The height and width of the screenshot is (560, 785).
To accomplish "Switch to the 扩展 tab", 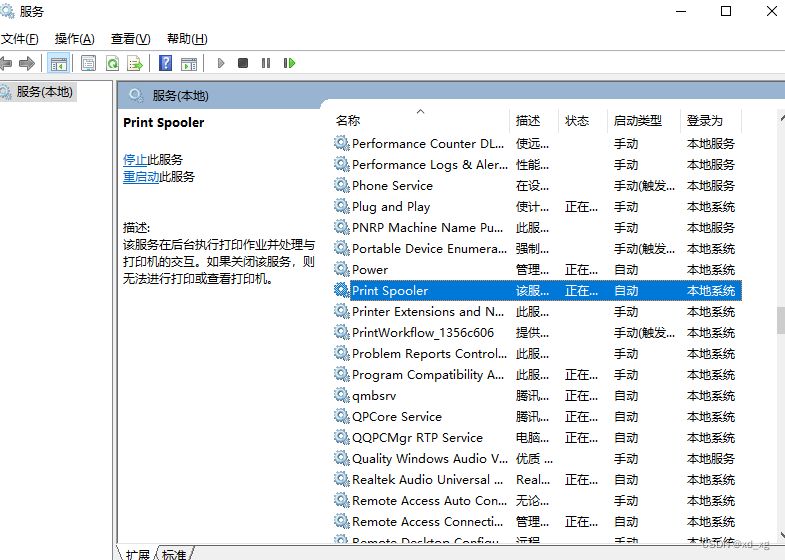I will tap(137, 554).
